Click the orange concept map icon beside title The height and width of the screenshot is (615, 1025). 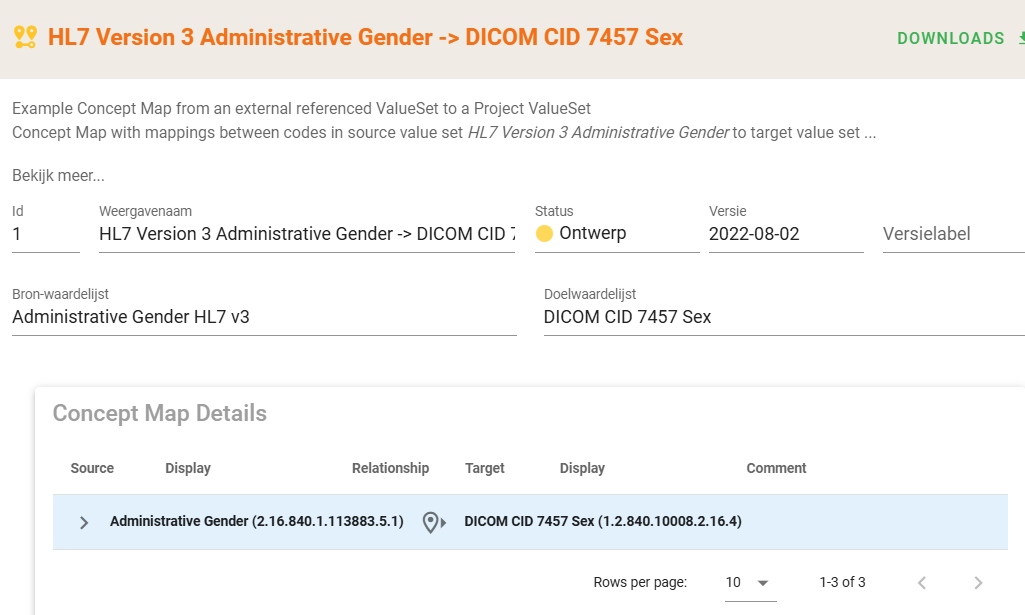point(25,38)
